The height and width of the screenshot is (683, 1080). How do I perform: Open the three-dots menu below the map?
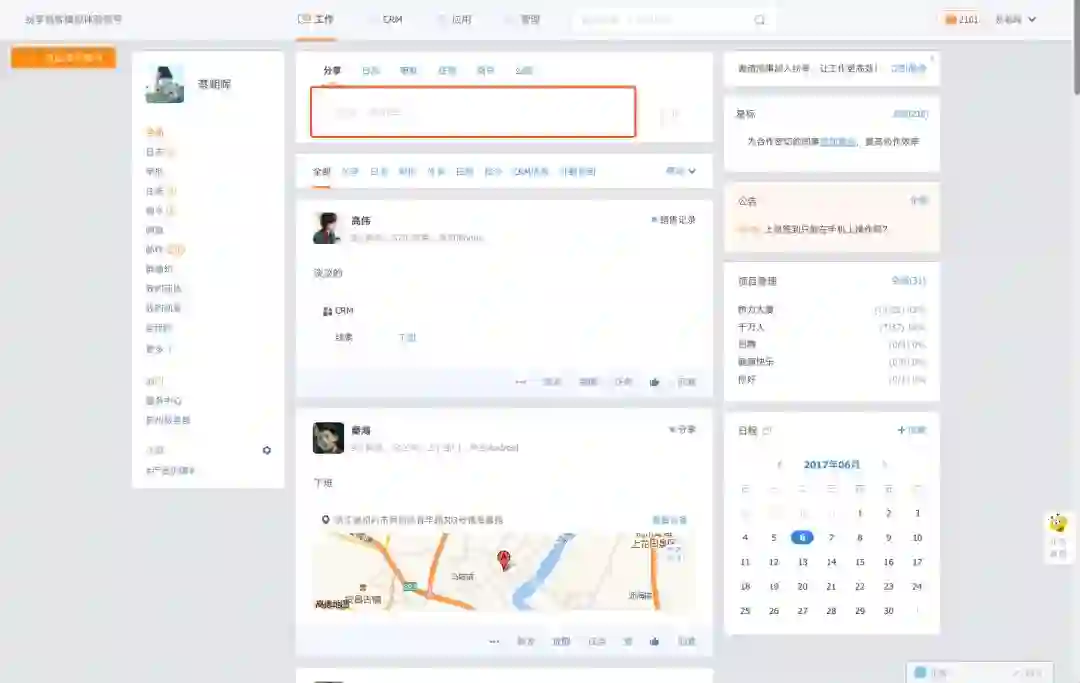(494, 642)
